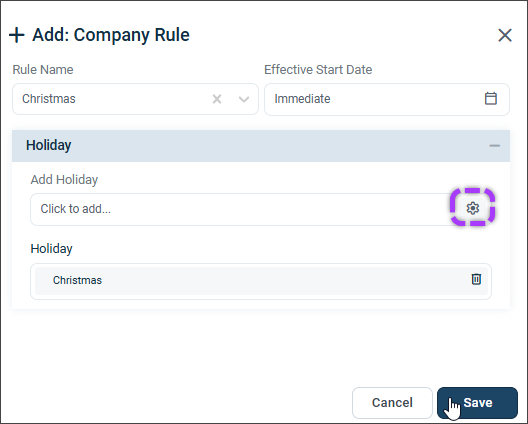Click the Holiday section header bar
The height and width of the screenshot is (424, 528).
261,145
